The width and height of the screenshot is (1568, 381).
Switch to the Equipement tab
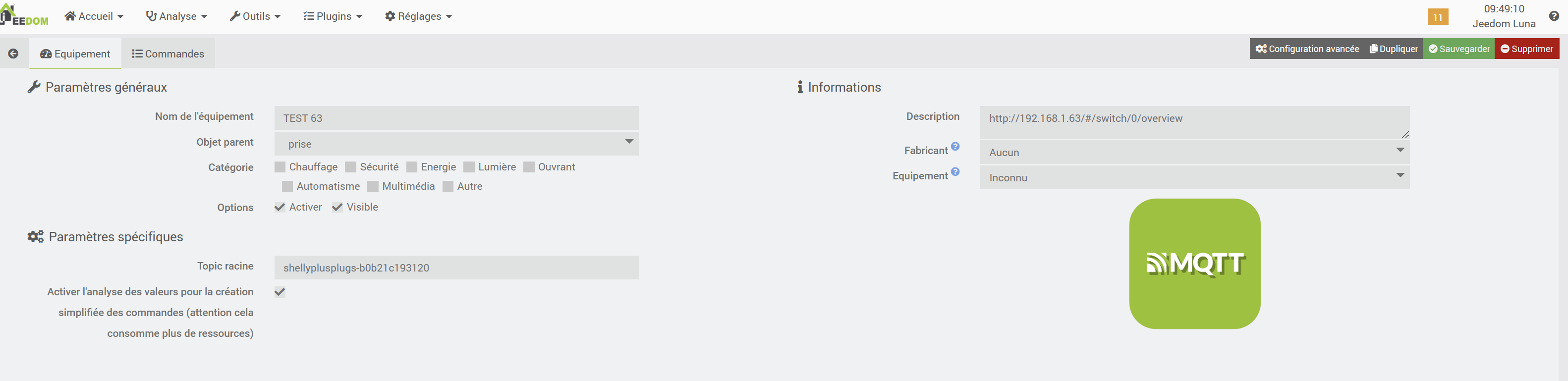75,54
